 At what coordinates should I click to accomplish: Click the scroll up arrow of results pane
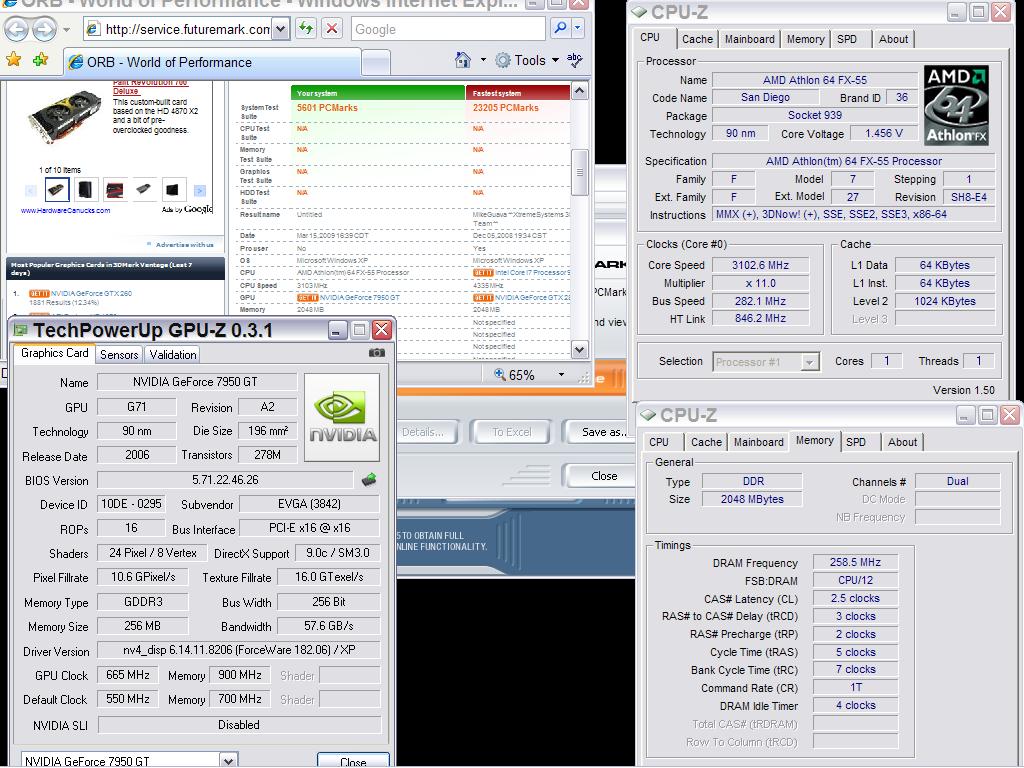(x=579, y=91)
